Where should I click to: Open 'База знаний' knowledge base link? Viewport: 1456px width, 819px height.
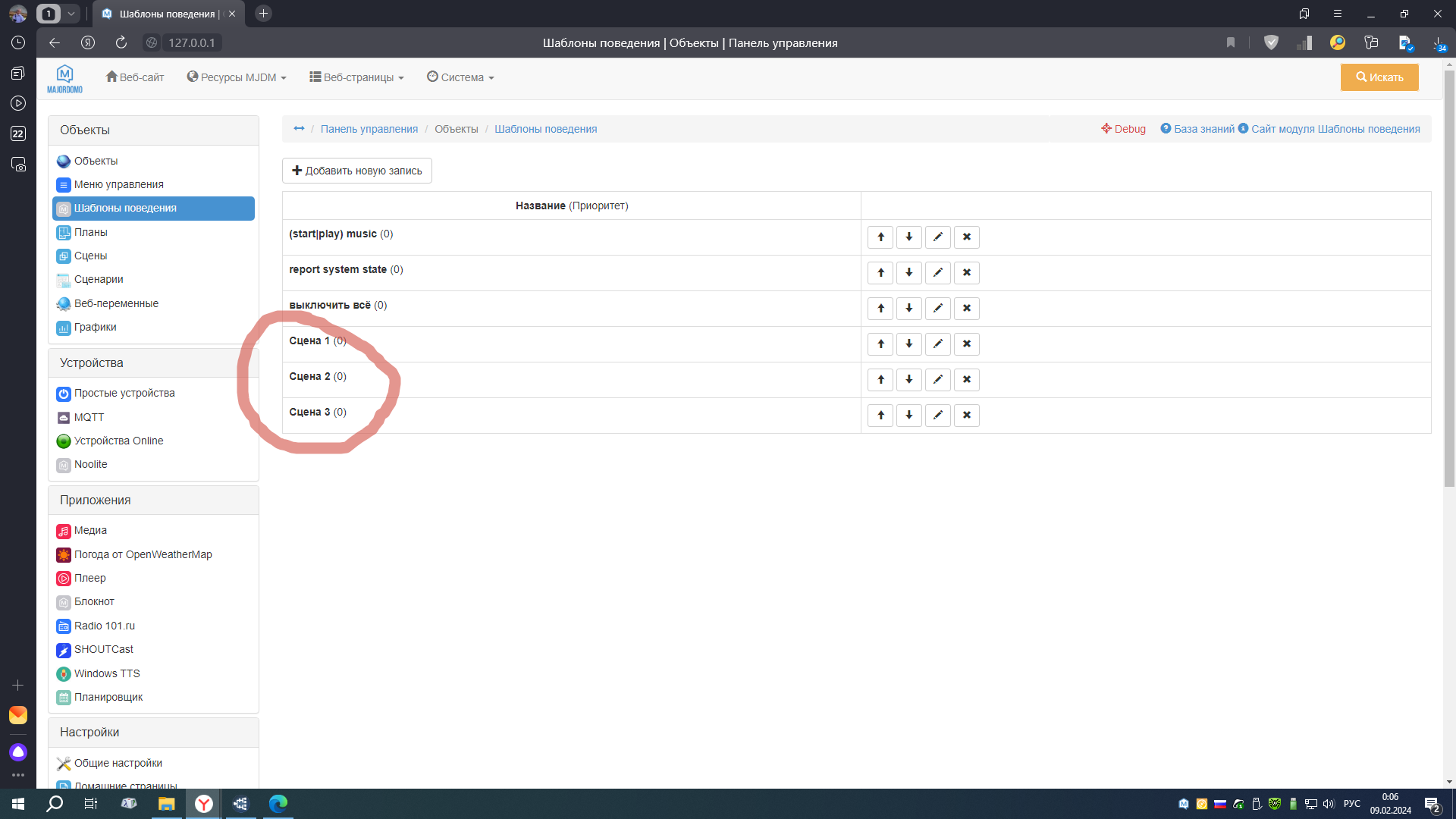(1197, 129)
